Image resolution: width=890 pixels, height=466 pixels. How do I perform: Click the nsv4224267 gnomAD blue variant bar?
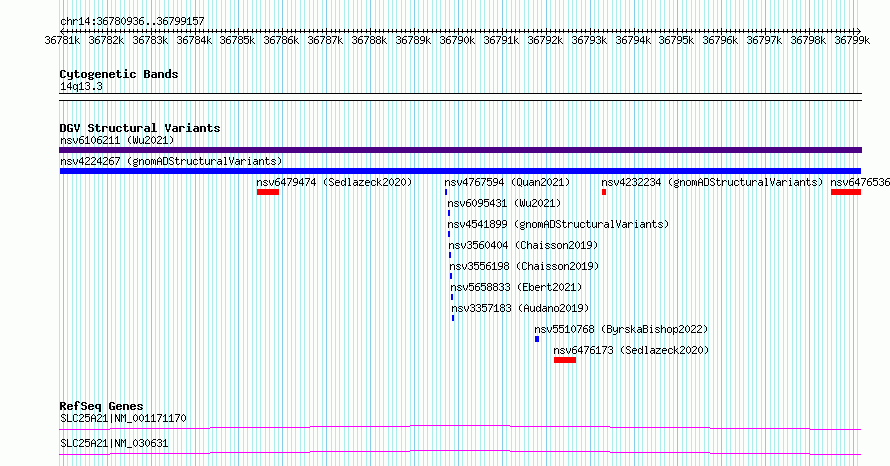click(x=460, y=171)
